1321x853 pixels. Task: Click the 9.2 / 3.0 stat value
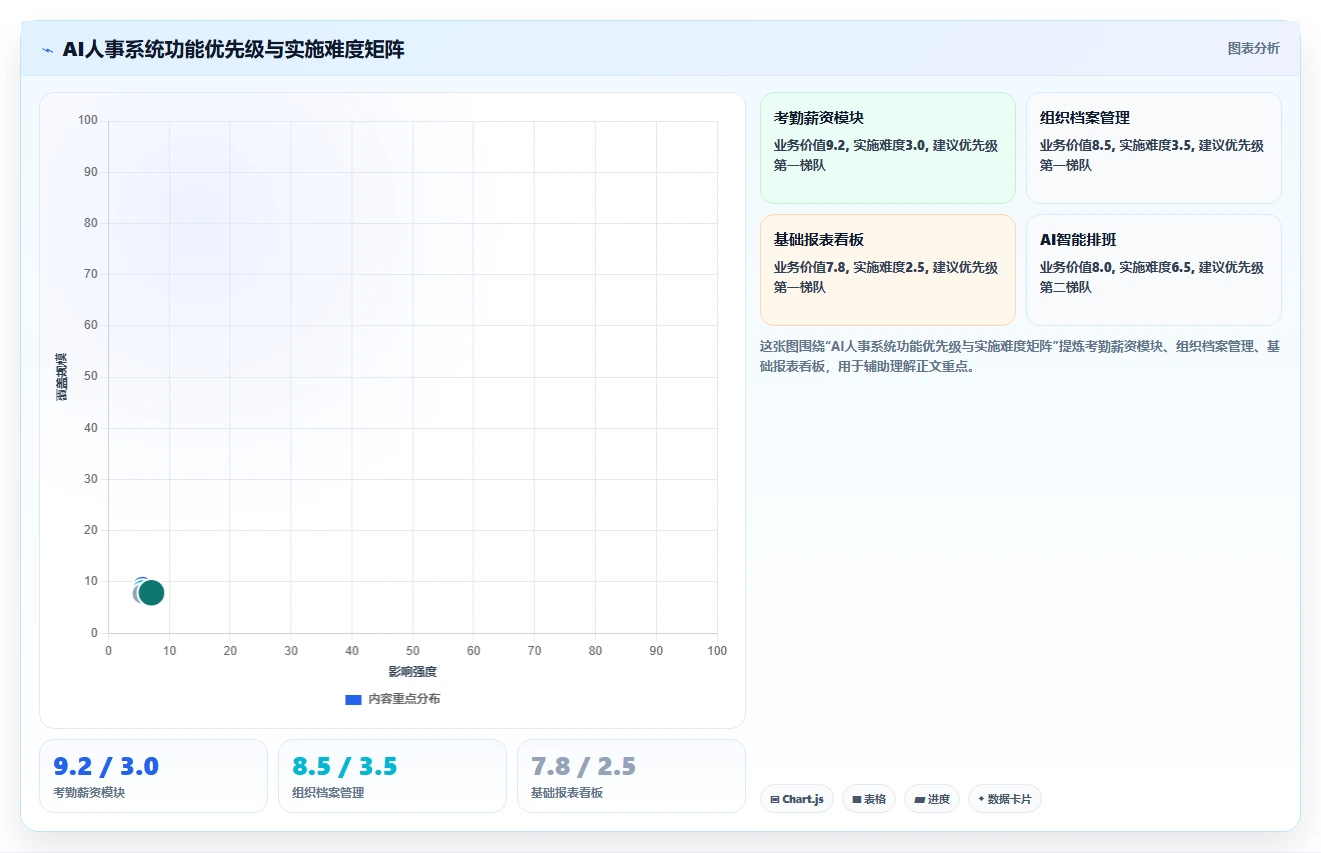click(106, 767)
